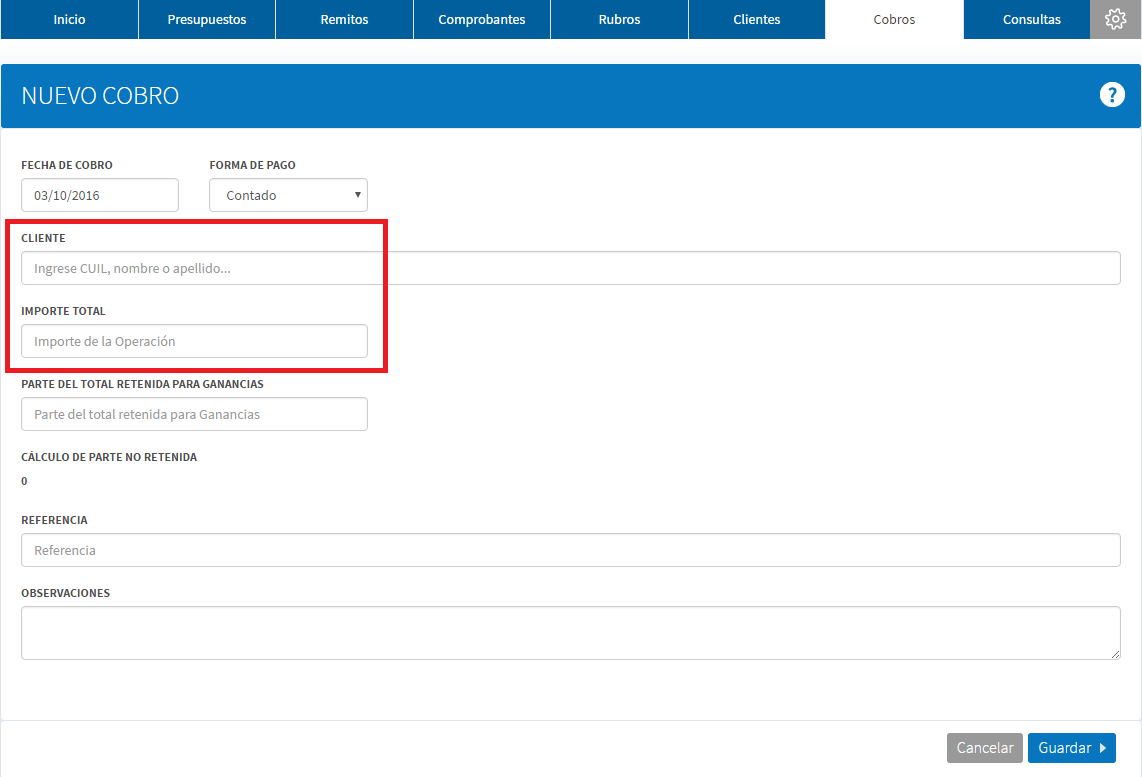Open the Presupuestos tab
Image resolution: width=1142 pixels, height=777 pixels.
pyautogui.click(x=207, y=20)
